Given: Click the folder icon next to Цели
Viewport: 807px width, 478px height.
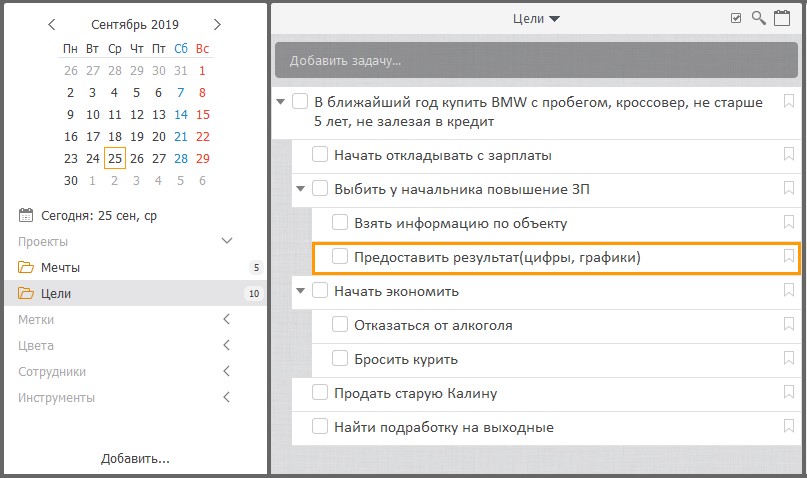Looking at the screenshot, I should 26,293.
